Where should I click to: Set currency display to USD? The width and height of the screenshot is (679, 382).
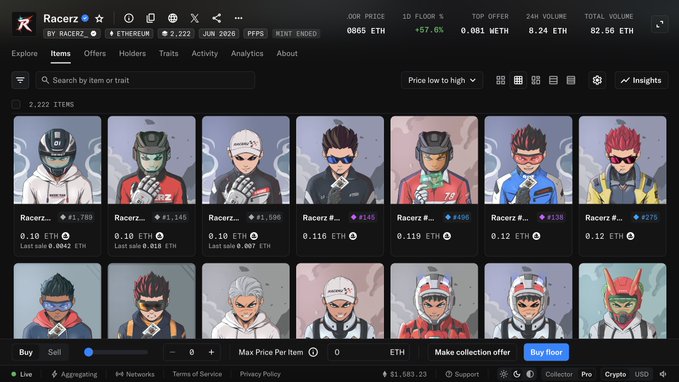[641, 374]
